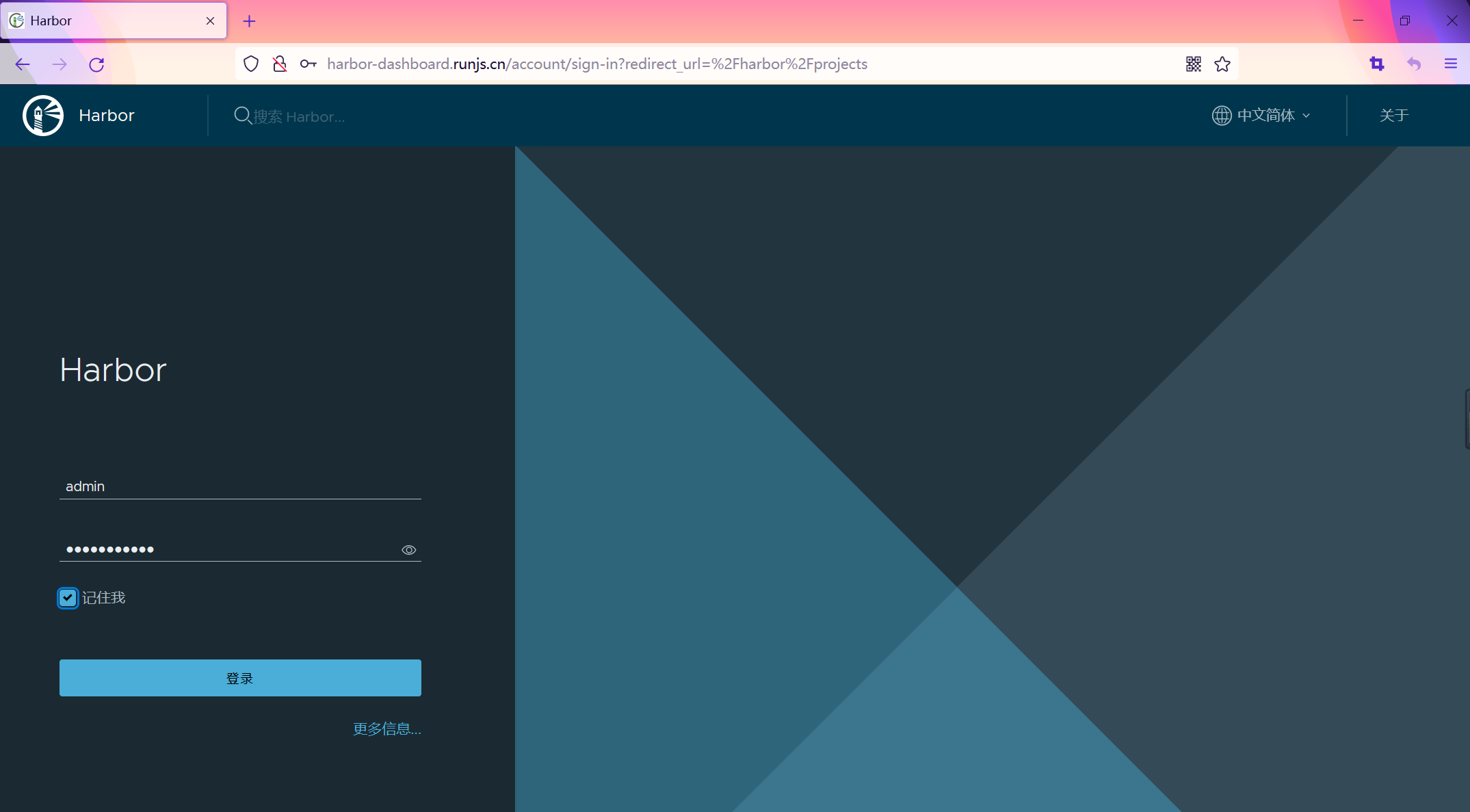This screenshot has width=1470, height=812.
Task: Click the Harbor header title text
Action: click(x=107, y=116)
